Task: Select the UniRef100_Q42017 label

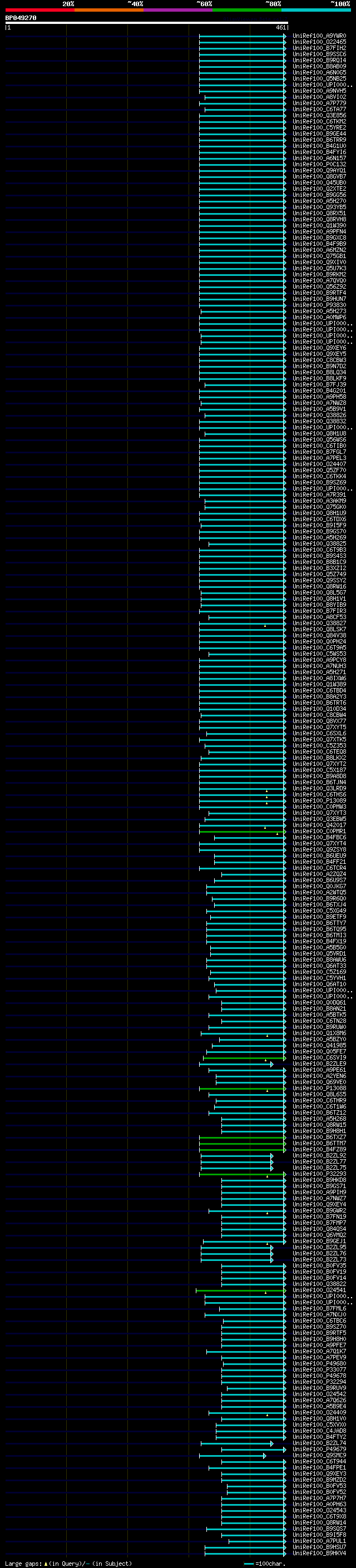Action: tap(319, 825)
